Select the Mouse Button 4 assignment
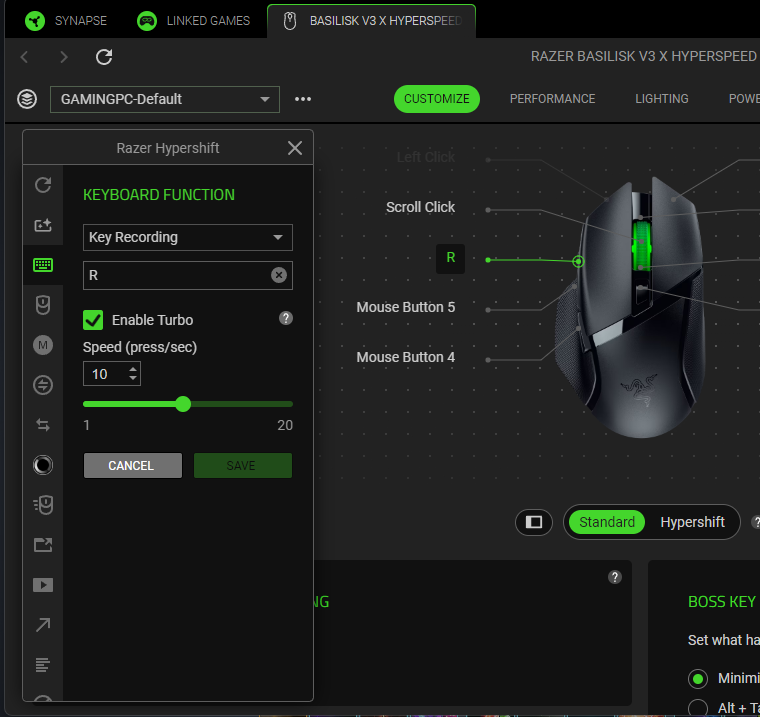The image size is (760, 717). tap(406, 357)
